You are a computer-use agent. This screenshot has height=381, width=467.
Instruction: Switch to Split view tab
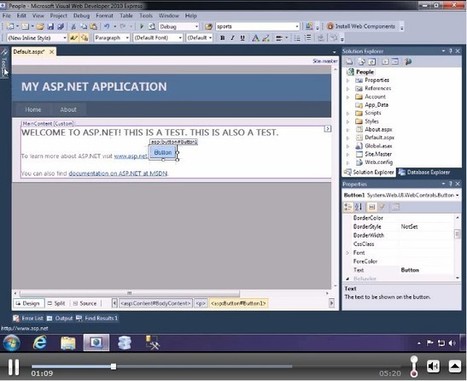click(56, 303)
